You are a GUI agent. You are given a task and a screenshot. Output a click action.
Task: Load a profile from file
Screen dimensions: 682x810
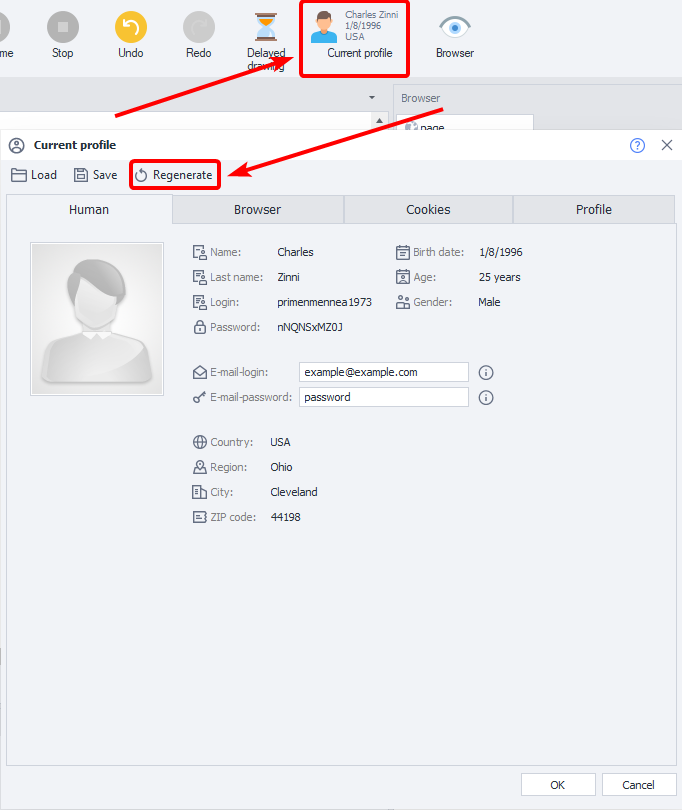click(x=34, y=175)
